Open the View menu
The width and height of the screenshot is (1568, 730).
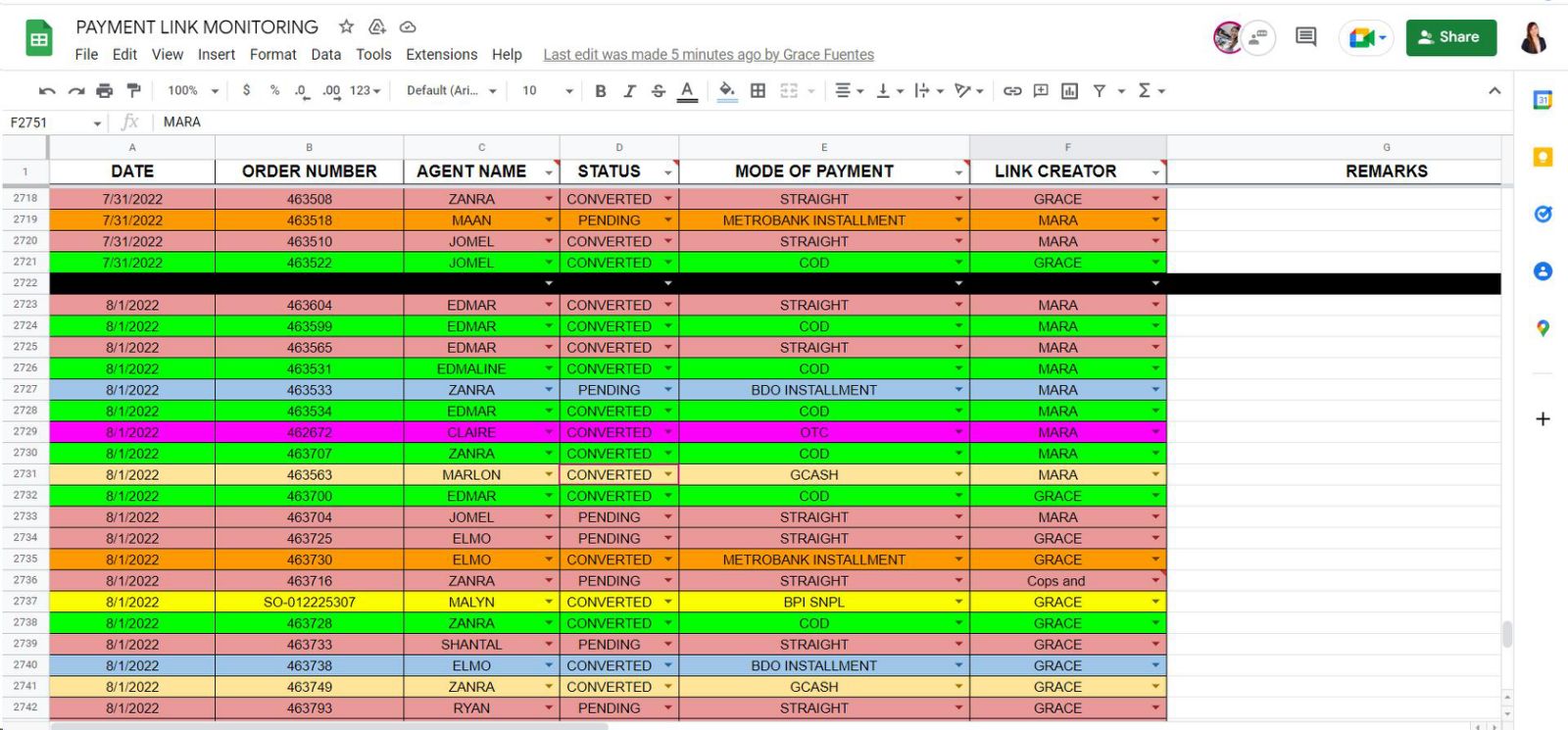tap(167, 55)
